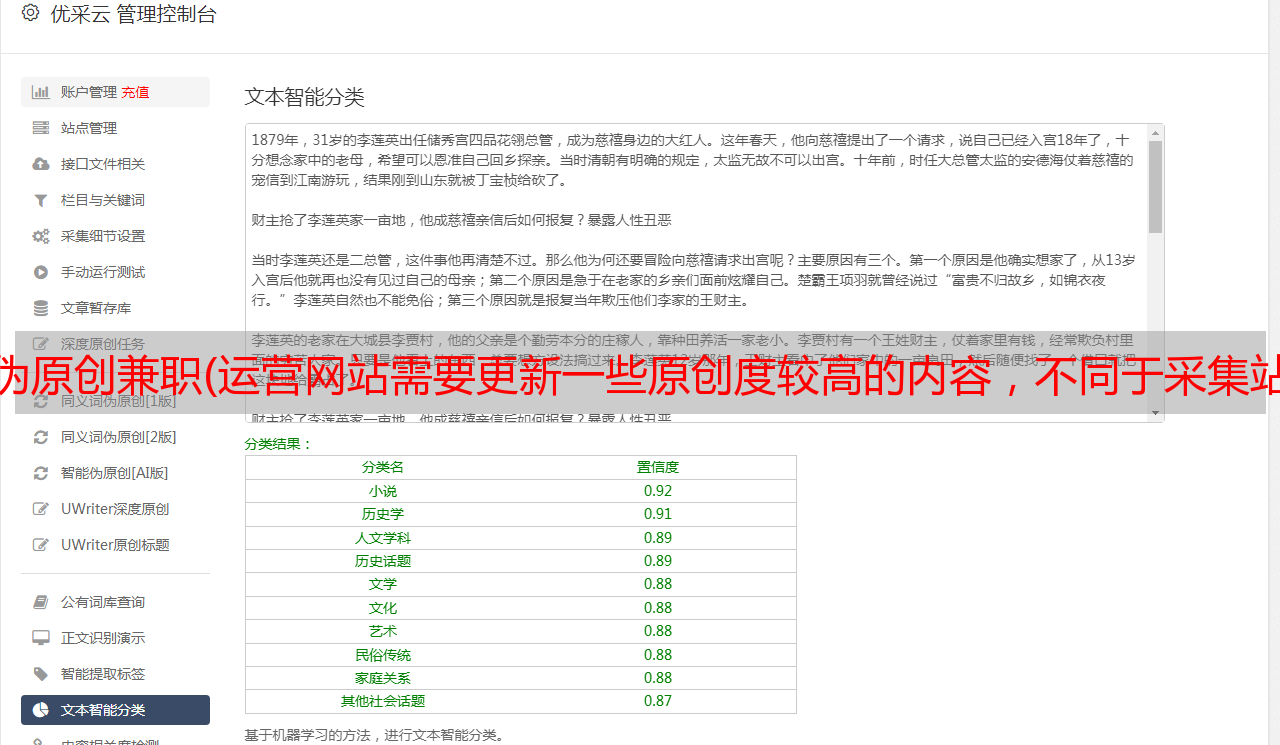Image resolution: width=1280 pixels, height=745 pixels.
Task: Click the book icon for 公有词库查询
Action: coord(41,602)
